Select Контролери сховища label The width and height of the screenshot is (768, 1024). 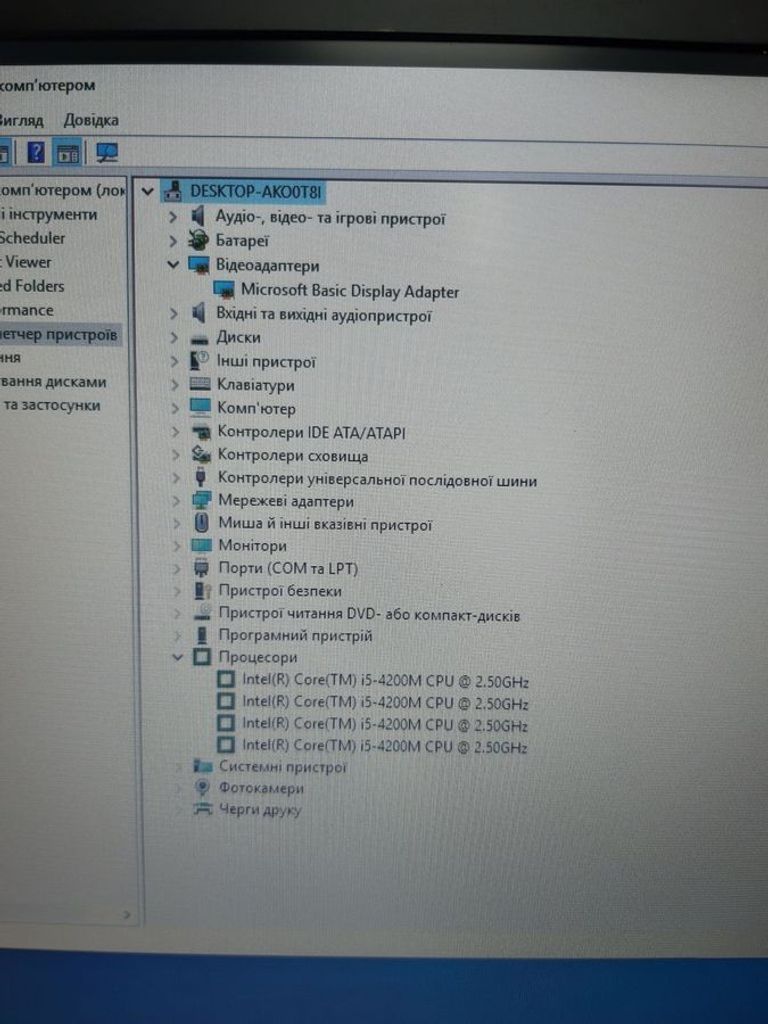click(x=293, y=455)
